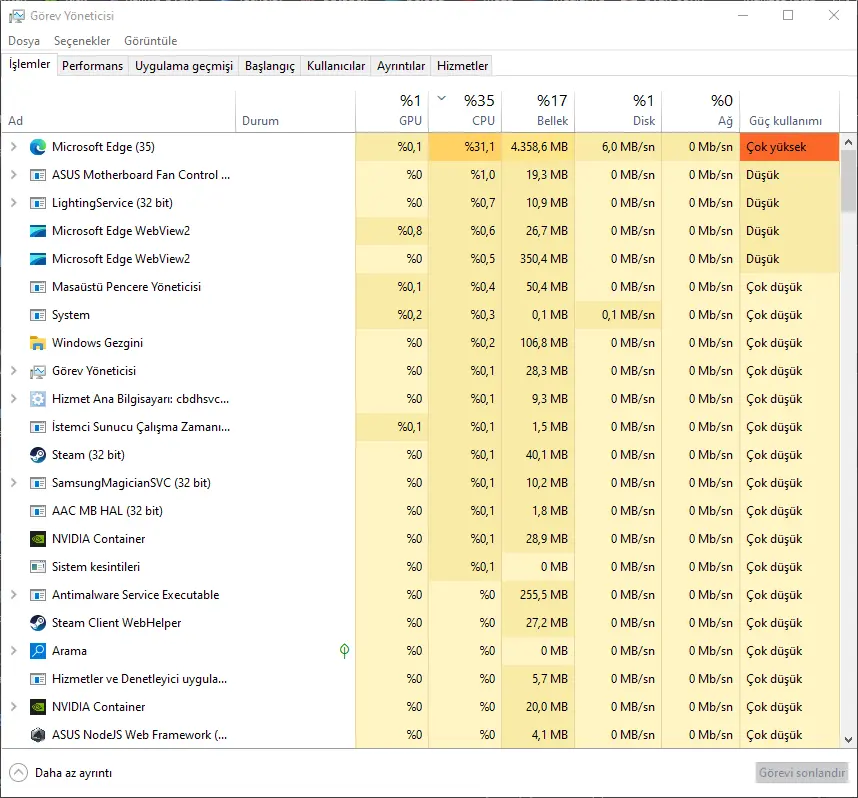Open the Dosya menu
Image resolution: width=858 pixels, height=798 pixels.
tap(24, 41)
